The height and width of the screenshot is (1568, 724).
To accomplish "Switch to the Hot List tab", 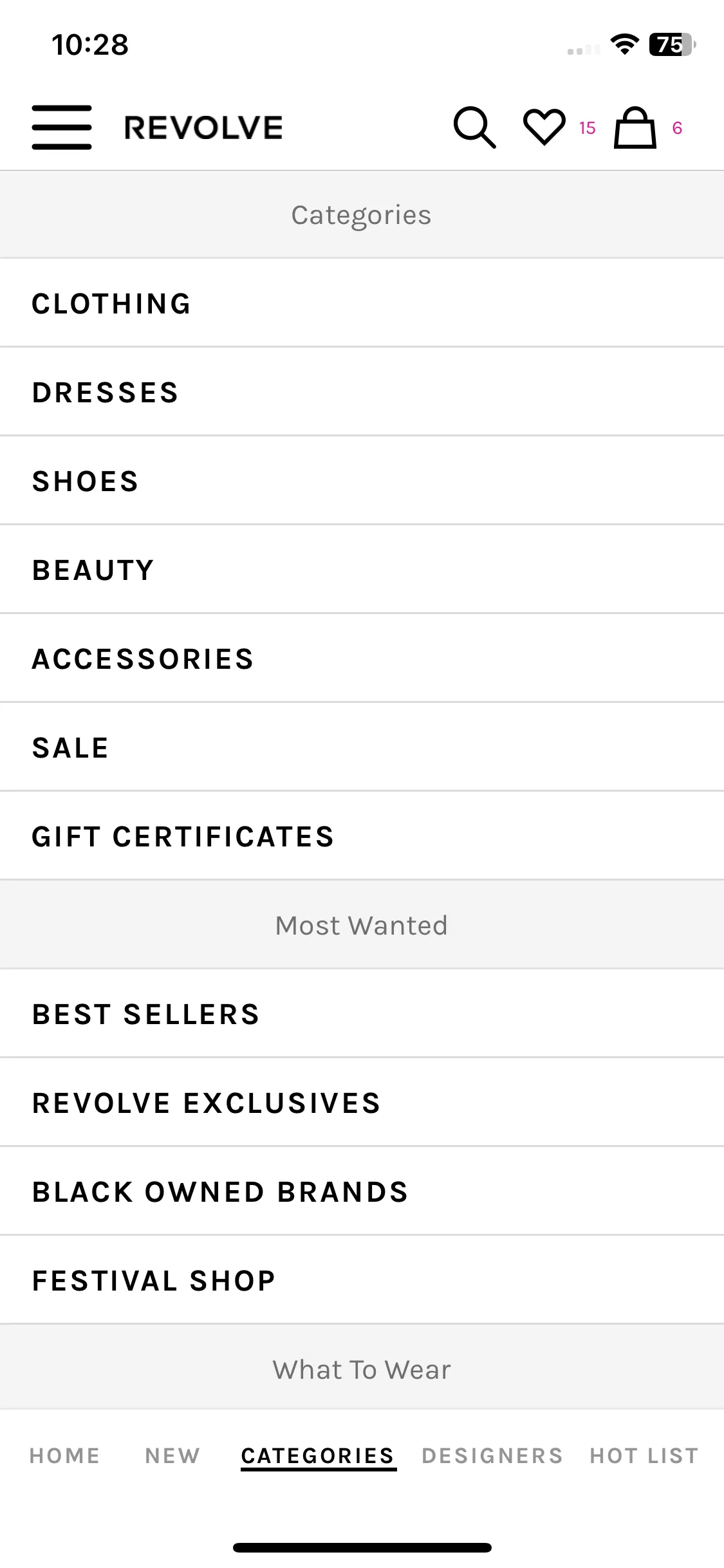I will pyautogui.click(x=644, y=1455).
